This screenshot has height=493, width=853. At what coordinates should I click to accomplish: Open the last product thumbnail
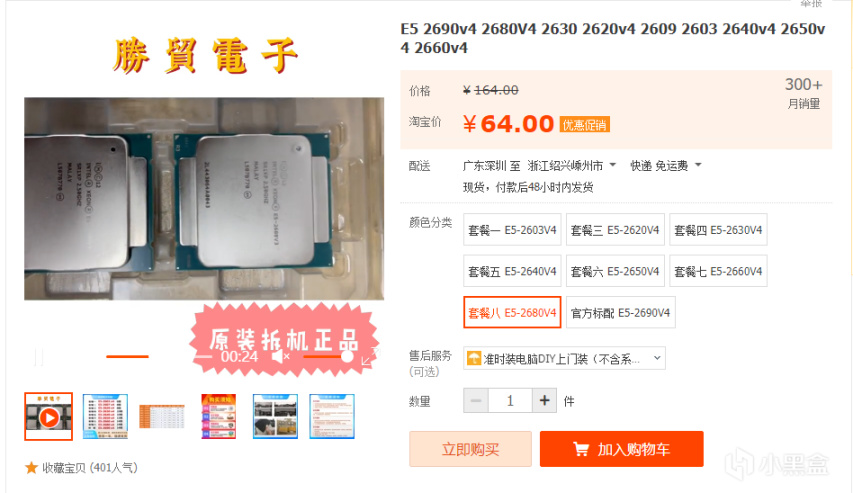tap(332, 416)
